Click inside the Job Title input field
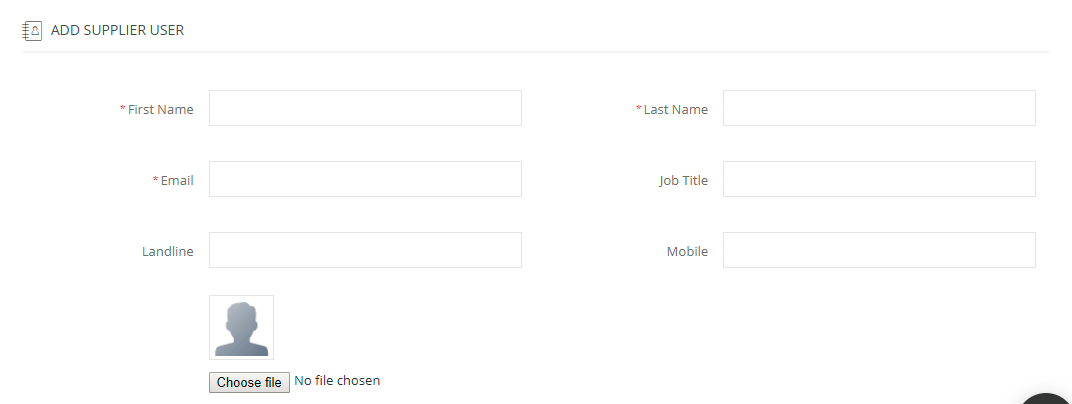Viewport: 1072px width, 404px height. [879, 179]
